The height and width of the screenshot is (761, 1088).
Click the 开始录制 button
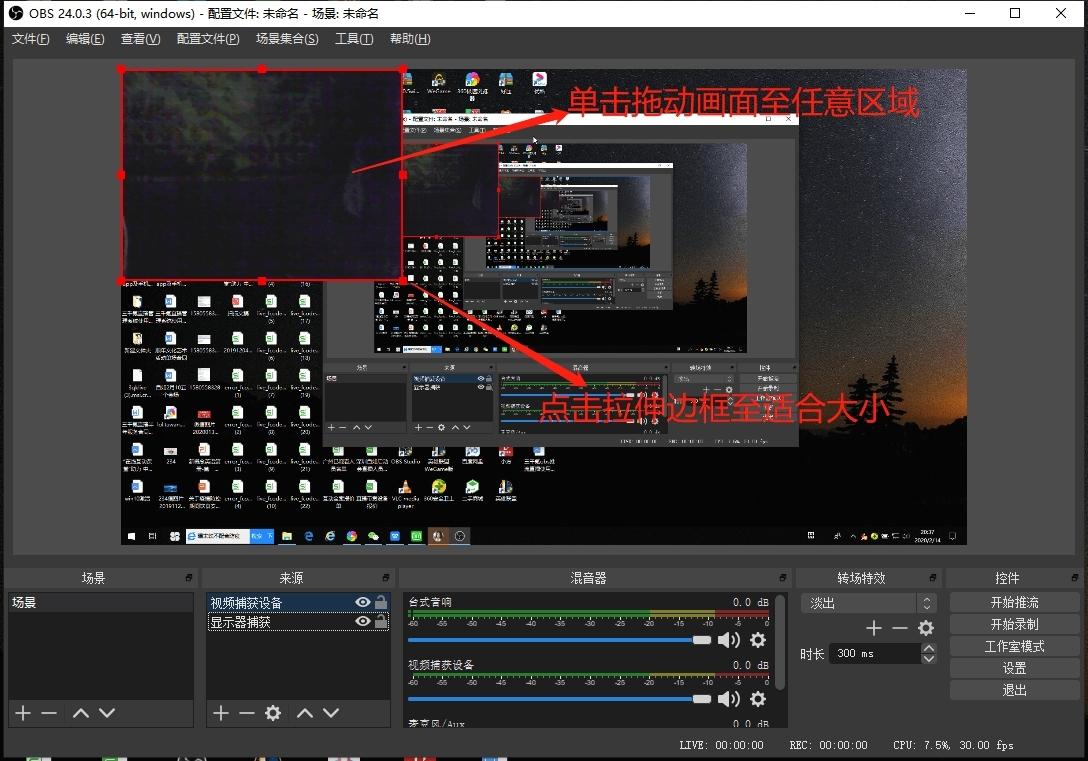[1014, 624]
